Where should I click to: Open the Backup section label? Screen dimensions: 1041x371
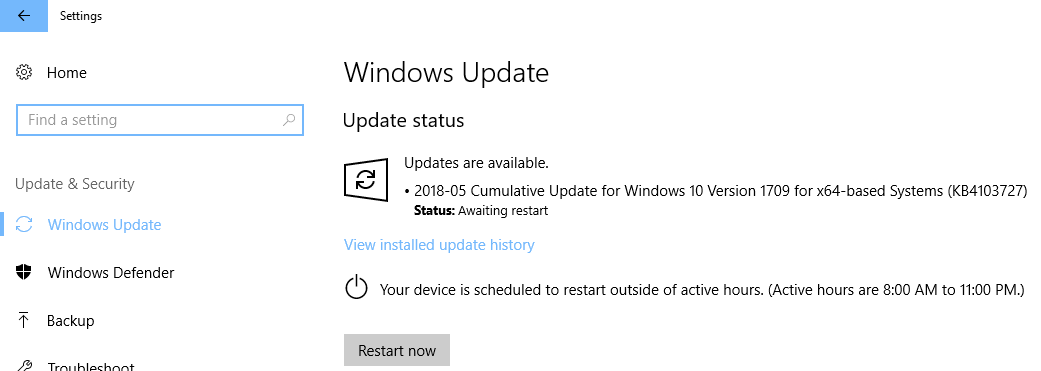[70, 321]
